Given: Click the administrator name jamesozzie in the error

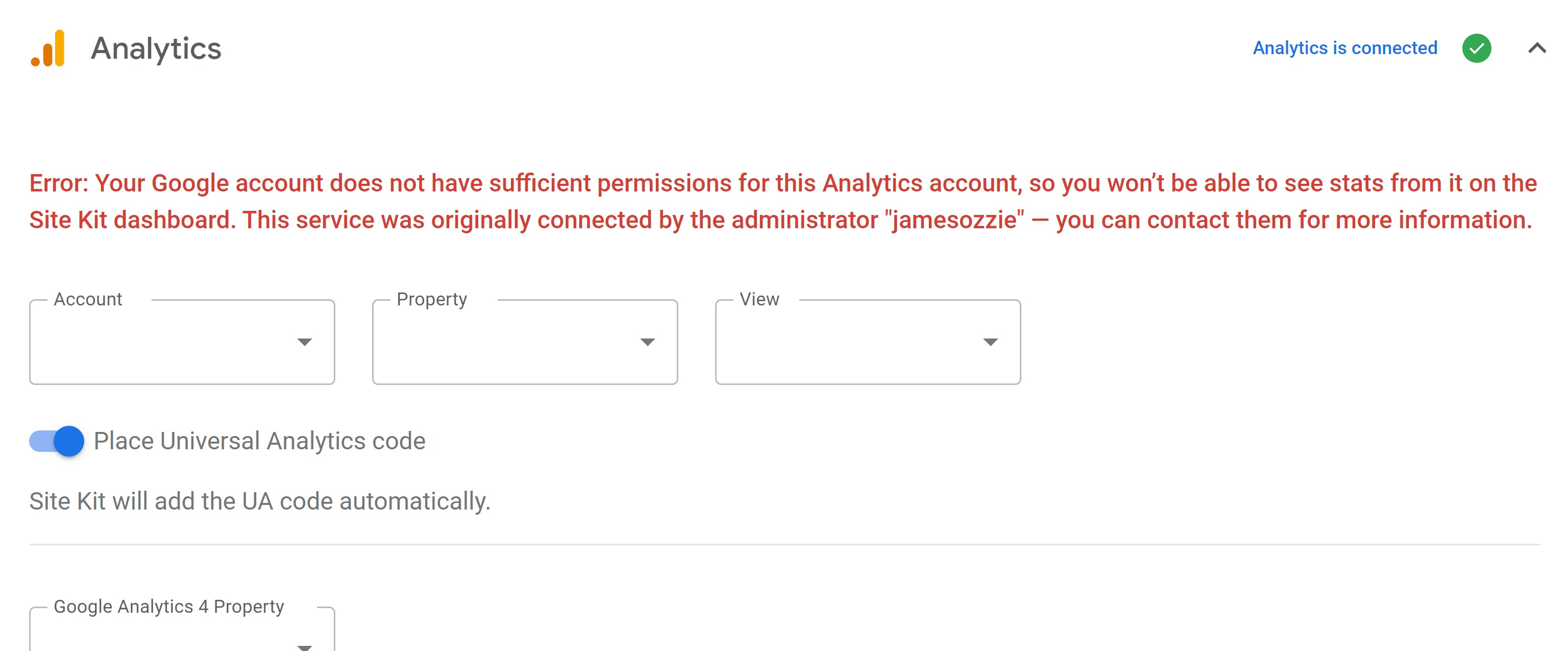Looking at the screenshot, I should (x=953, y=220).
